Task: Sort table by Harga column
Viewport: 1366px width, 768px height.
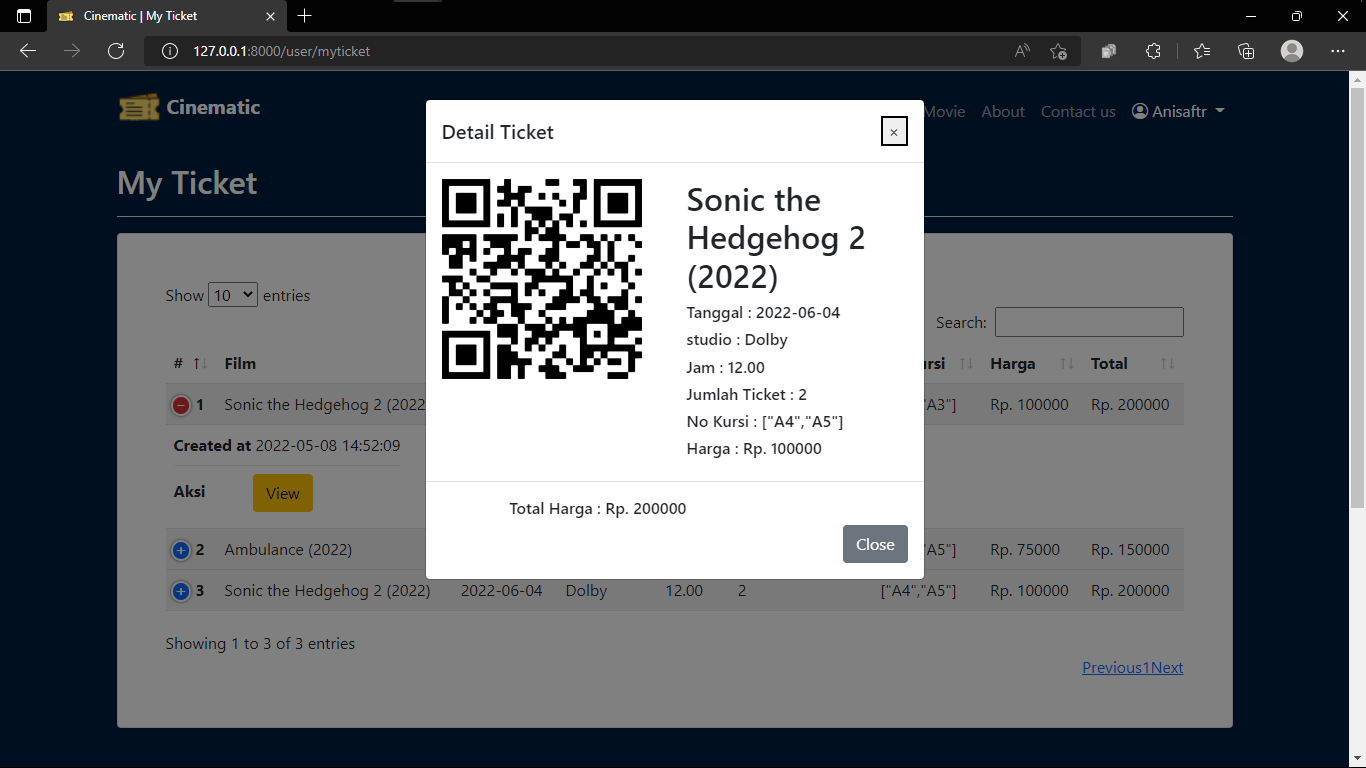Action: 1032,363
